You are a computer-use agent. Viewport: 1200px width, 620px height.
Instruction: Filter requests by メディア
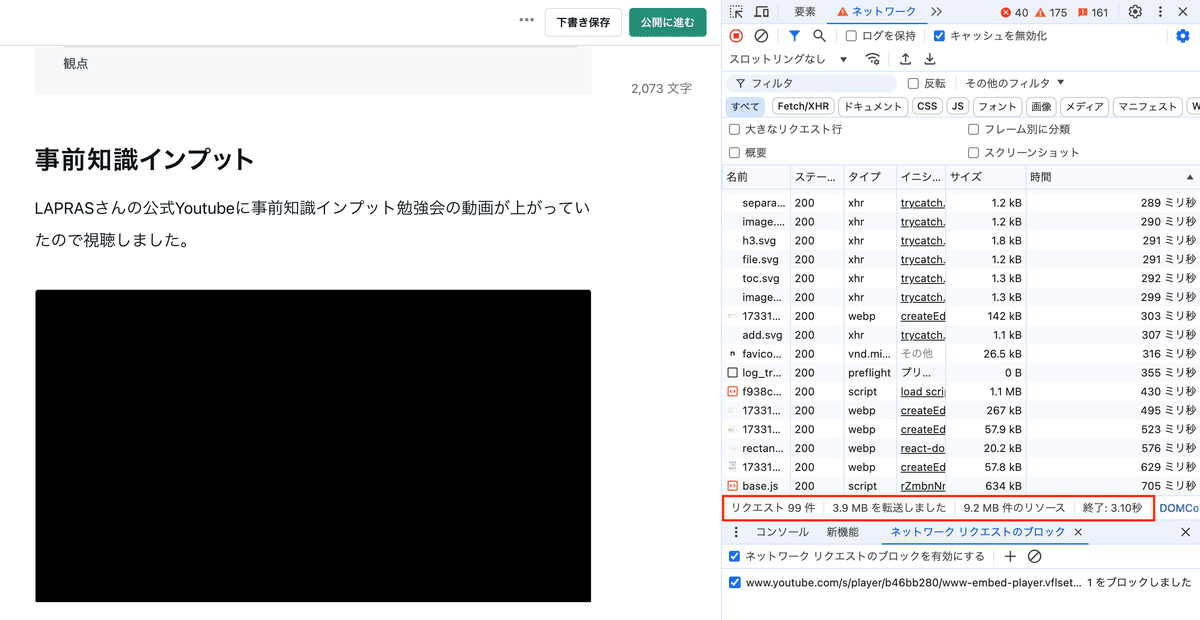[1085, 106]
